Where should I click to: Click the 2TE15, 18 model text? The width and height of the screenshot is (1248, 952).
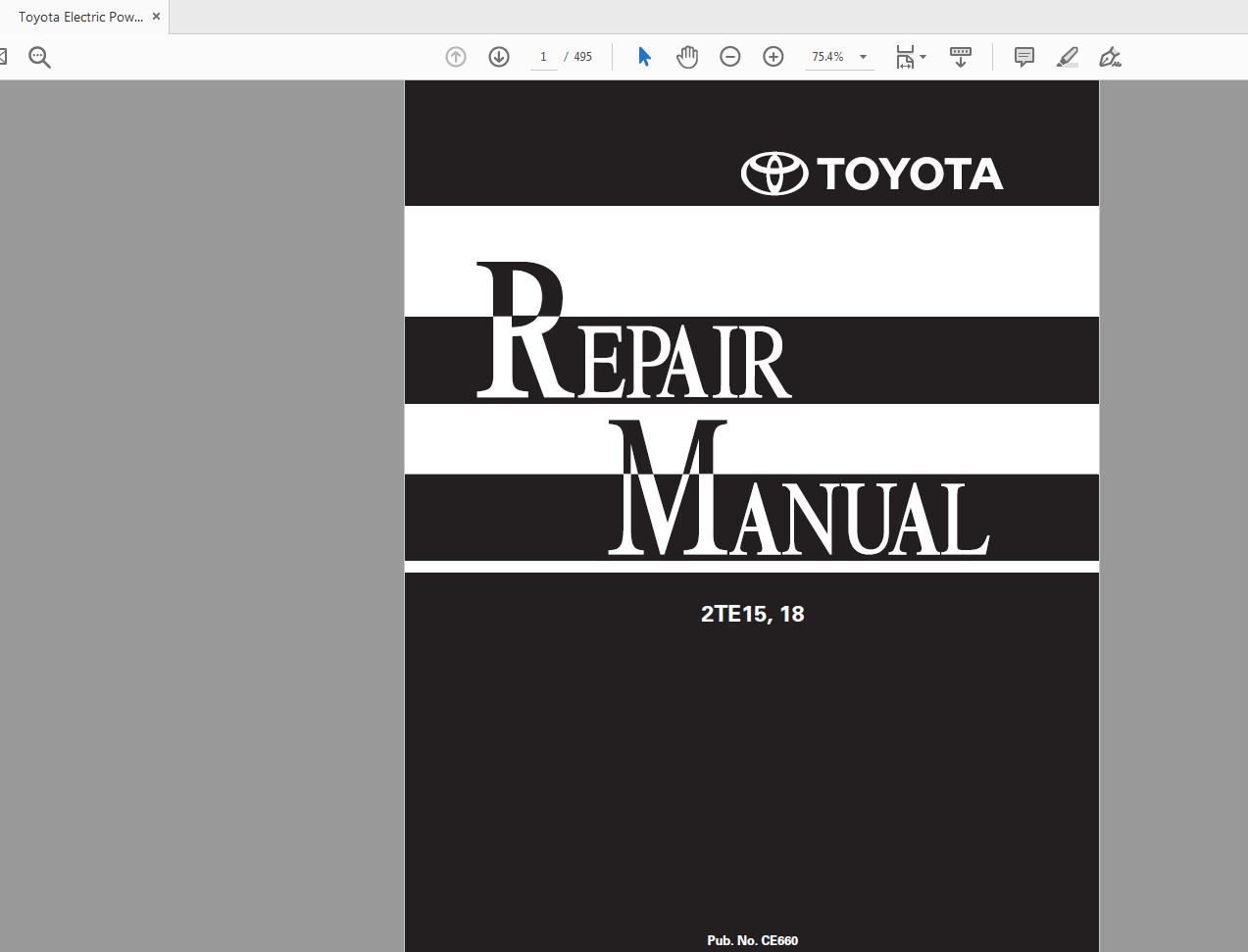pos(753,614)
